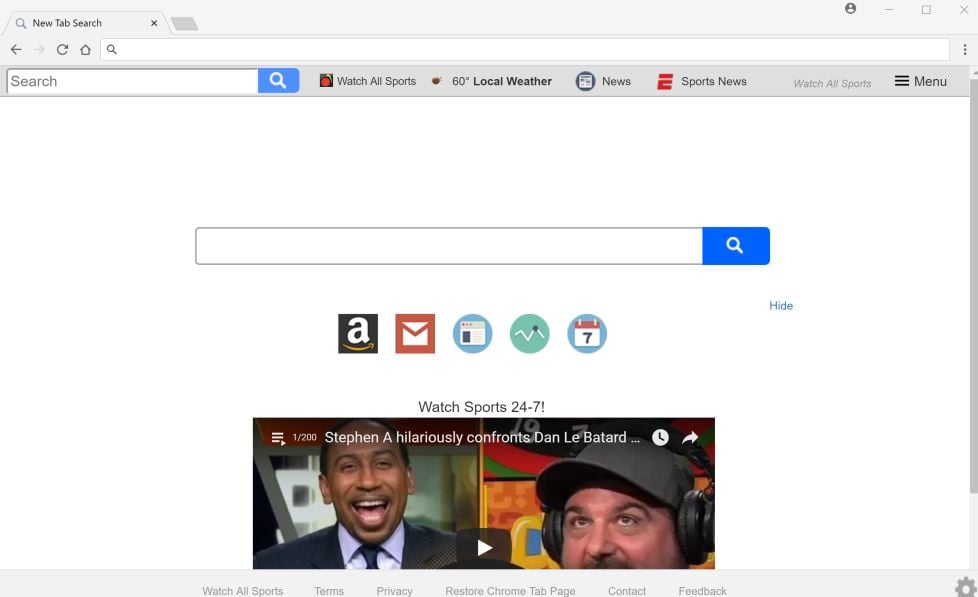Expand the 1/200 video playlist
The width and height of the screenshot is (978, 597).
tap(277, 437)
